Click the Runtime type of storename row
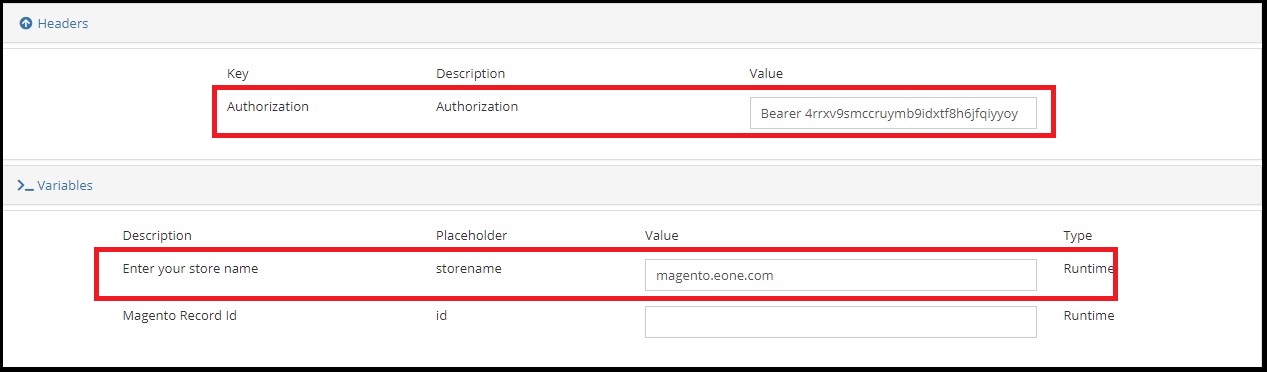 coord(1088,268)
